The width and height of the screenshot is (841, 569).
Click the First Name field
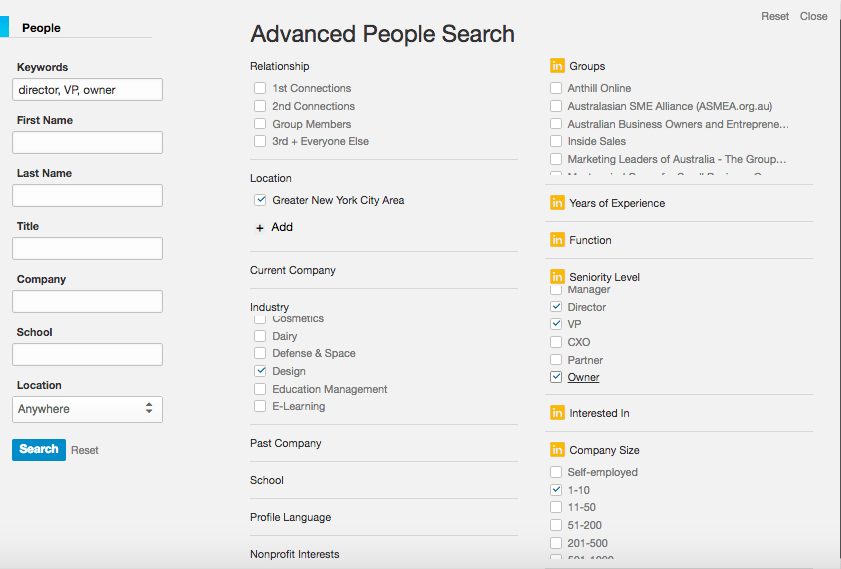click(x=87, y=143)
